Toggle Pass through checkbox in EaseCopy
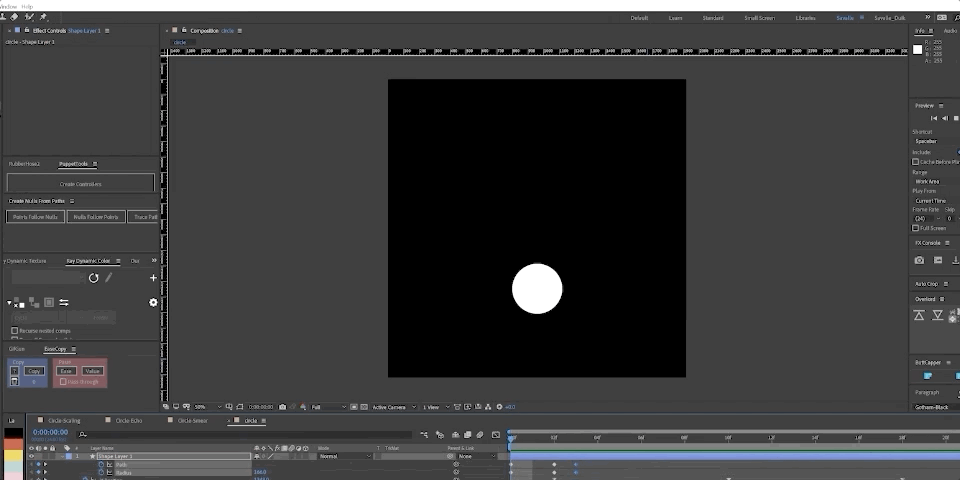This screenshot has height=480, width=960. pyautogui.click(x=63, y=381)
